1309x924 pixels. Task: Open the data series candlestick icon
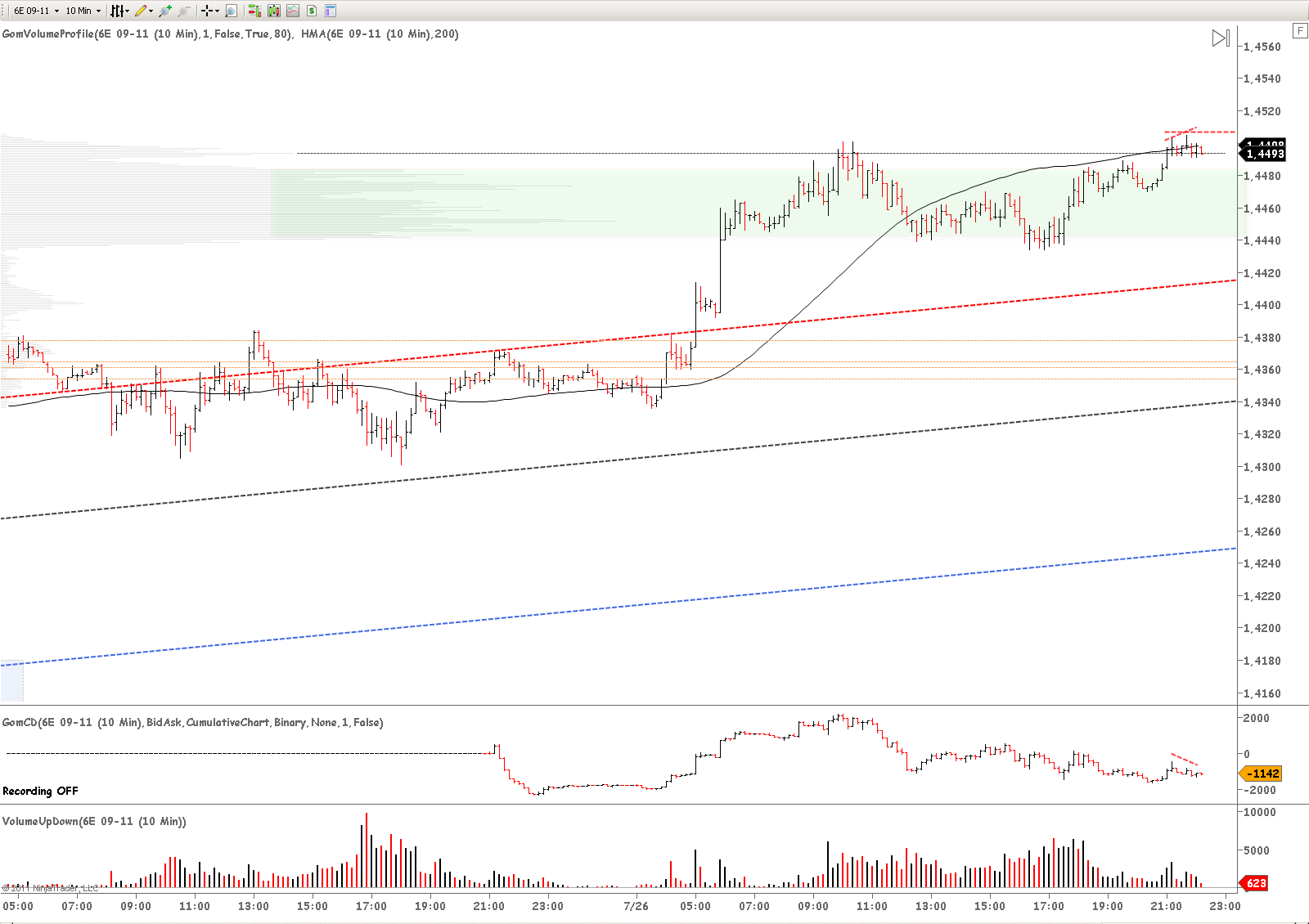[273, 11]
